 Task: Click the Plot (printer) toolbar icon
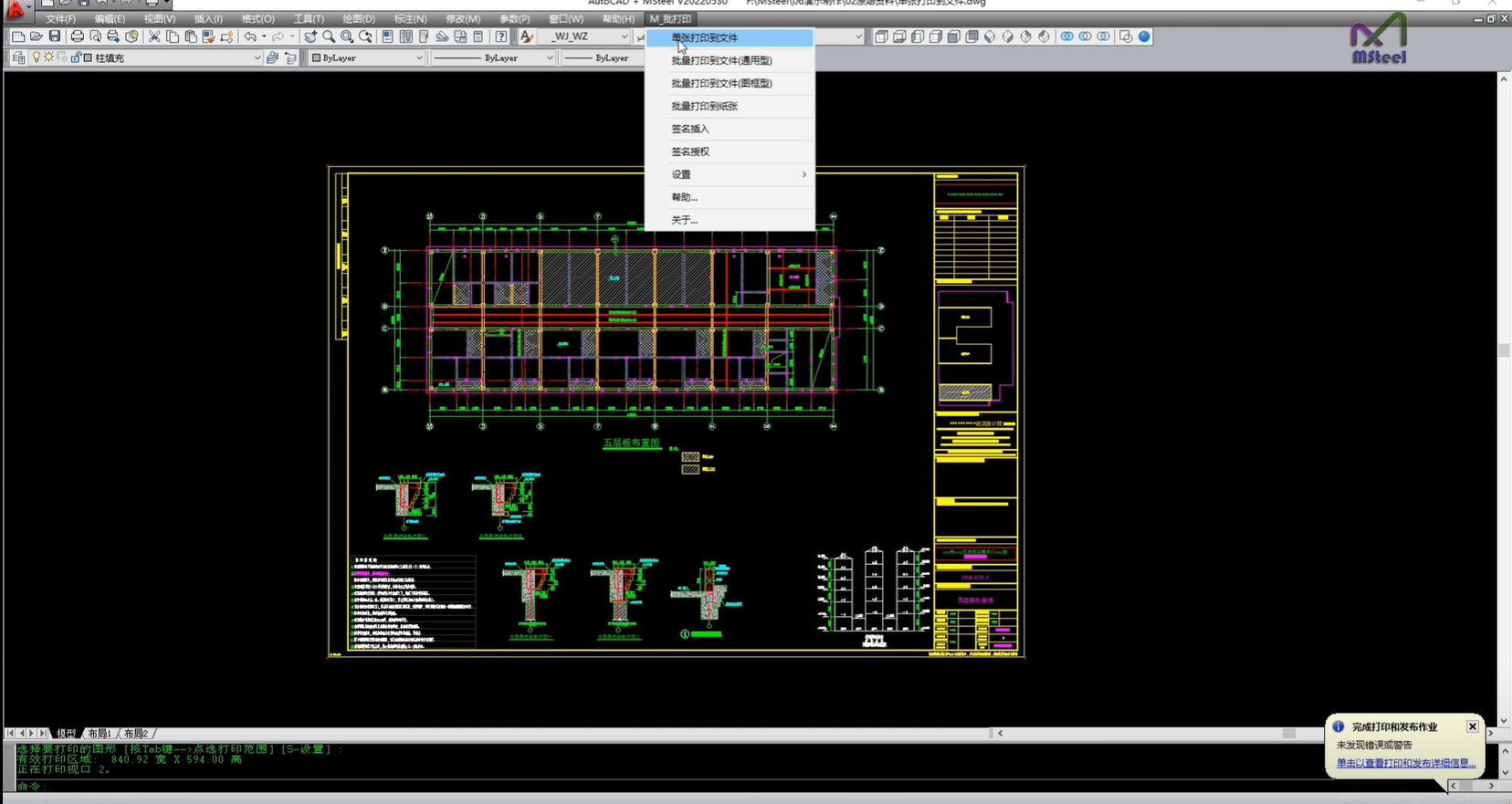click(x=78, y=37)
